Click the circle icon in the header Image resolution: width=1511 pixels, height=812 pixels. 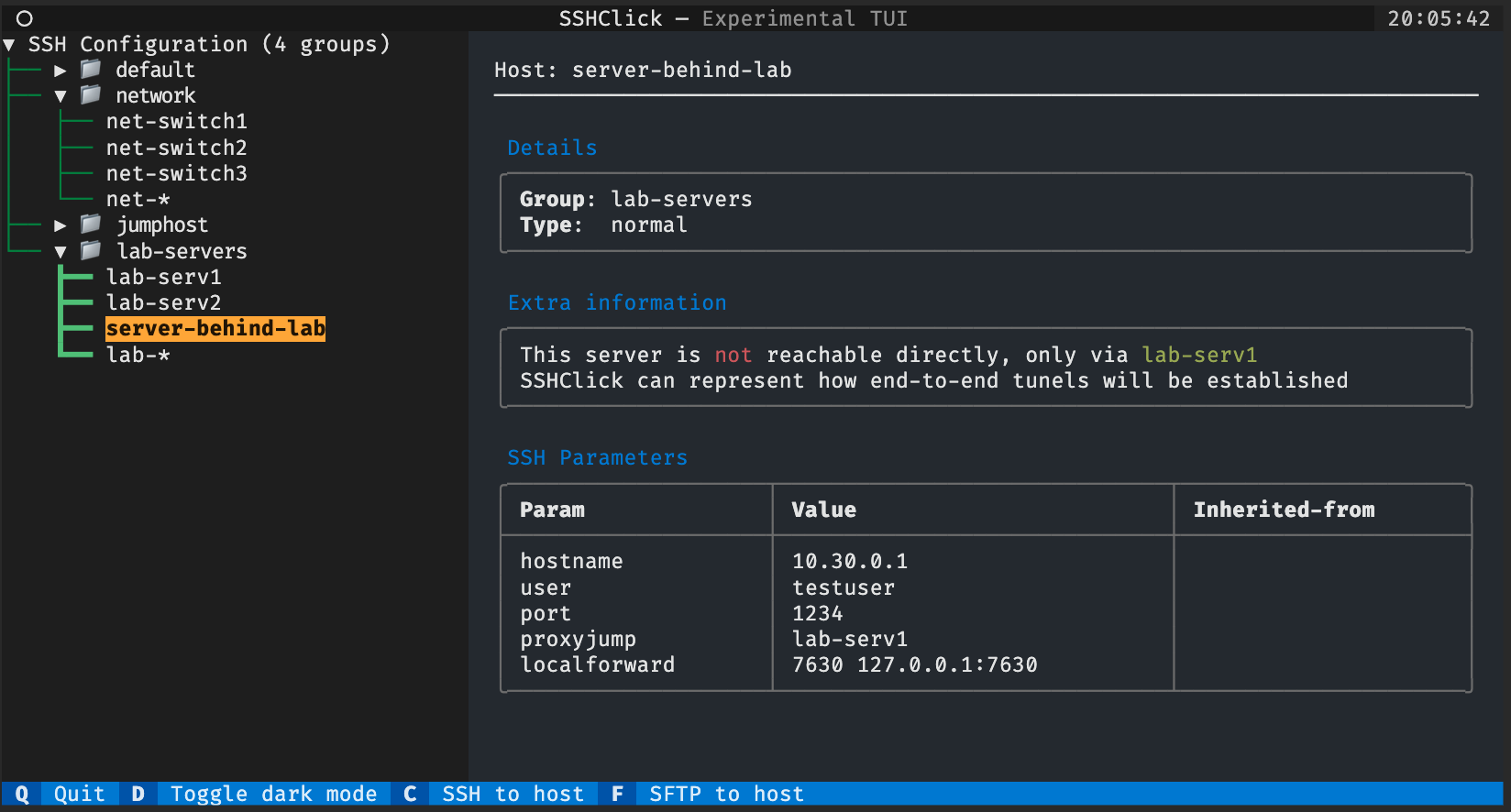(25, 18)
